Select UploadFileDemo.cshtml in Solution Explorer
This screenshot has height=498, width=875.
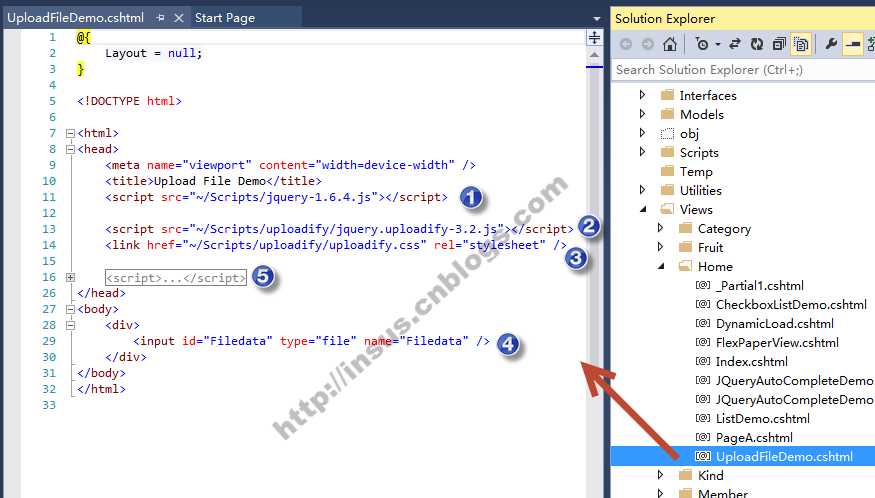pos(785,456)
